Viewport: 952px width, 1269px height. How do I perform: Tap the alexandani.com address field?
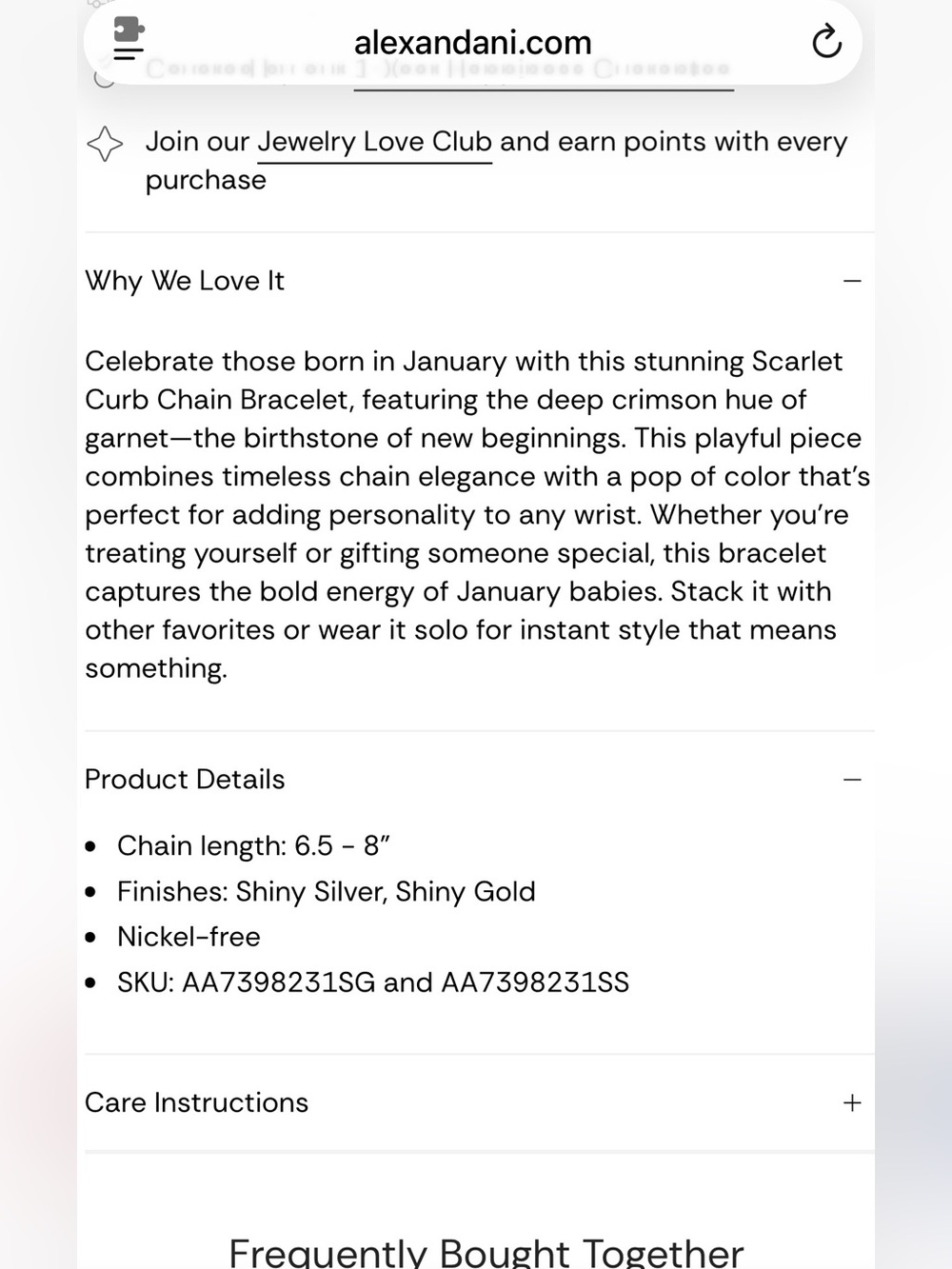click(x=473, y=42)
